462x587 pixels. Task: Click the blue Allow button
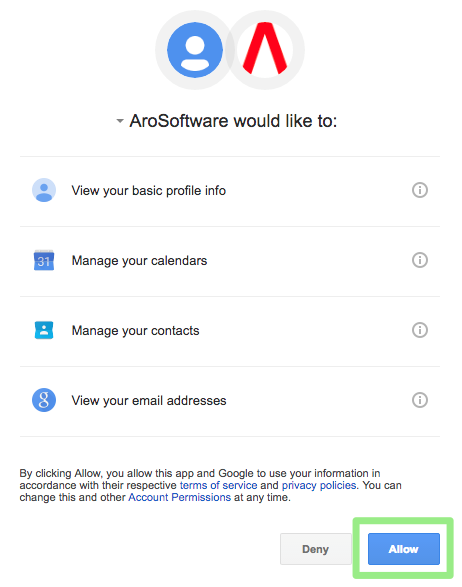tap(404, 549)
